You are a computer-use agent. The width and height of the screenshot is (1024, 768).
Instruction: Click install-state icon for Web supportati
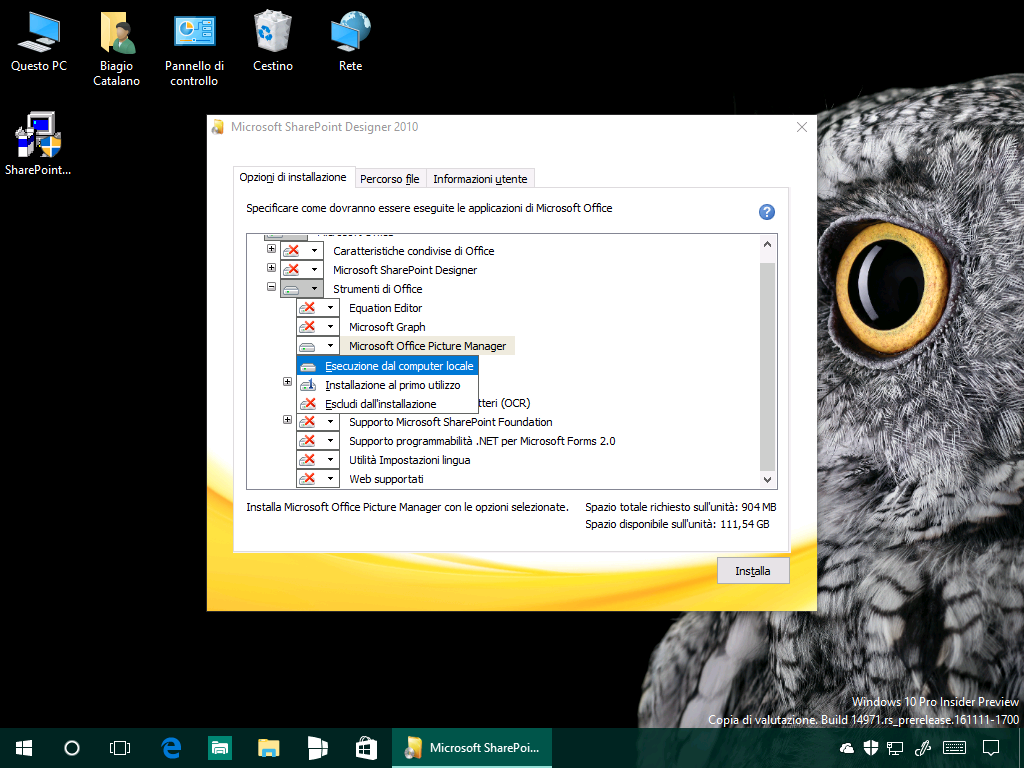308,479
